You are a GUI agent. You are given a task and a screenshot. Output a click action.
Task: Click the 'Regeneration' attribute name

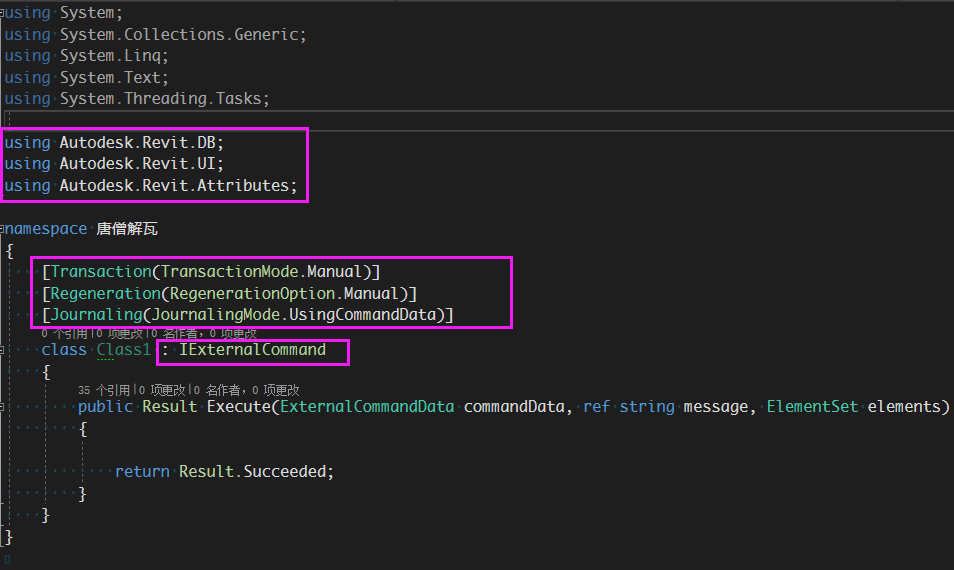(x=105, y=293)
